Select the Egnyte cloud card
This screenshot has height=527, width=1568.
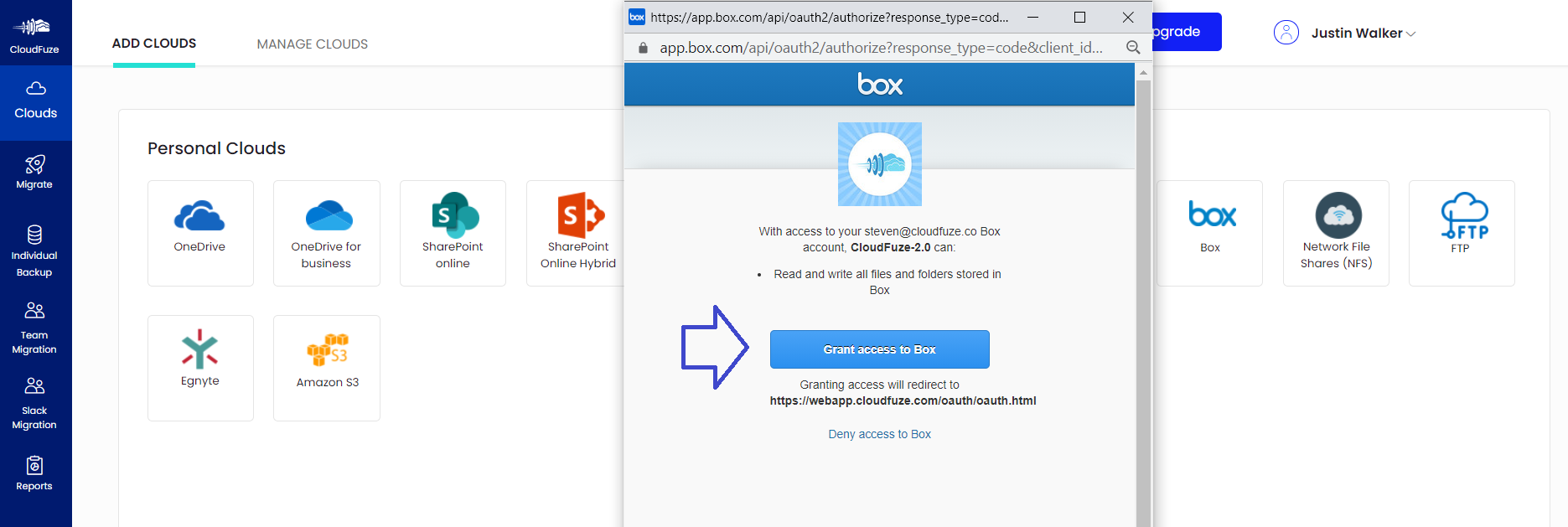point(200,368)
